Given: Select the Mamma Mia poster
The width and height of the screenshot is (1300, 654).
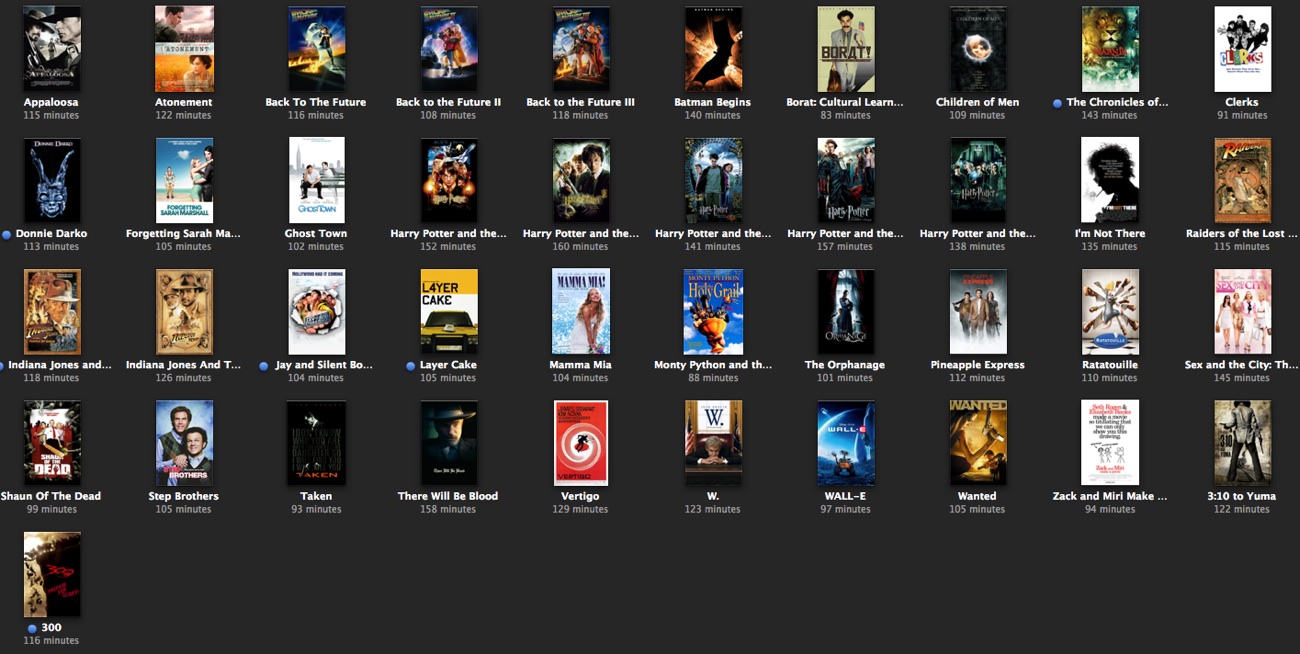Looking at the screenshot, I should tap(581, 311).
